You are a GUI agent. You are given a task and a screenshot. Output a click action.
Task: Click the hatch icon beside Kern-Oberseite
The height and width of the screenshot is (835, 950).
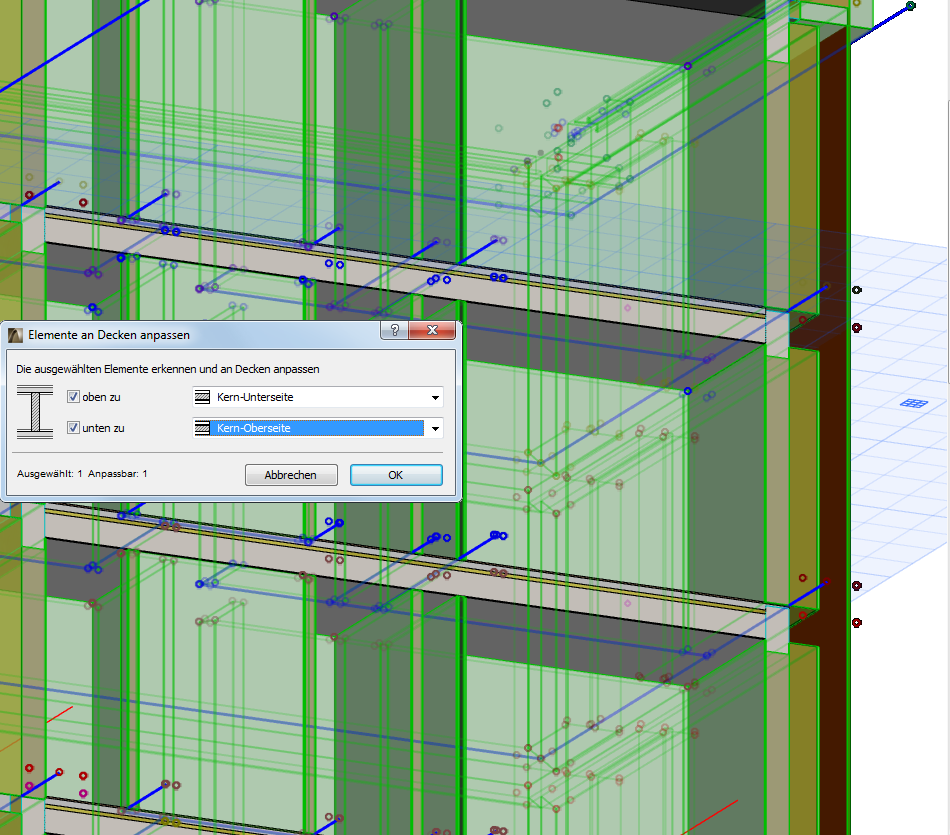tap(202, 428)
